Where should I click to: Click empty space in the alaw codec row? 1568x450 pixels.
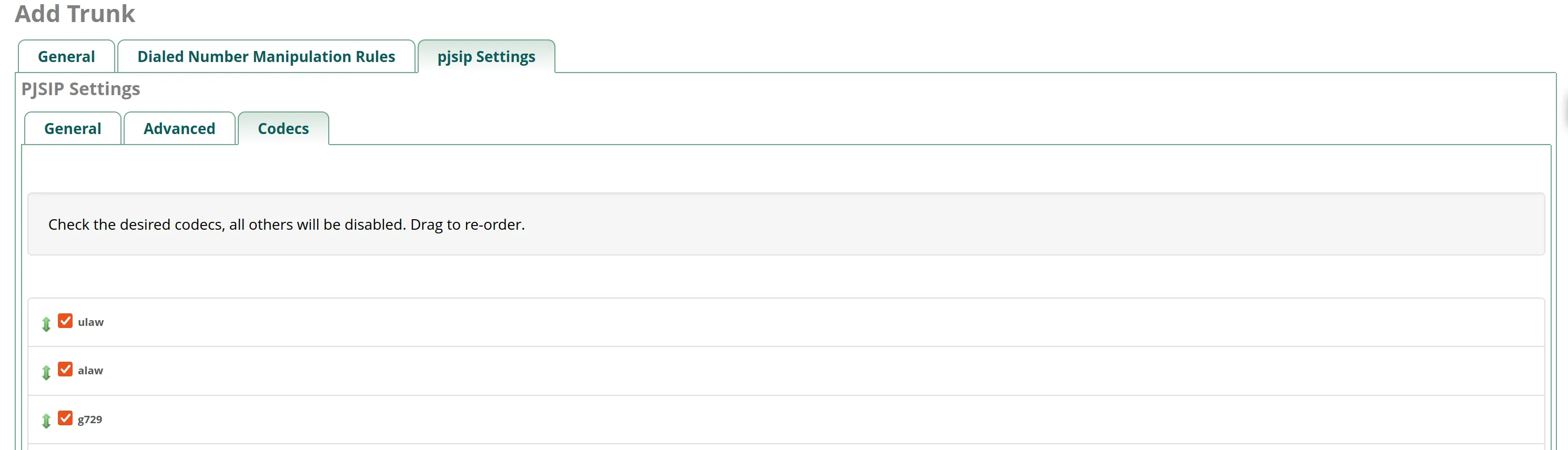791,371
